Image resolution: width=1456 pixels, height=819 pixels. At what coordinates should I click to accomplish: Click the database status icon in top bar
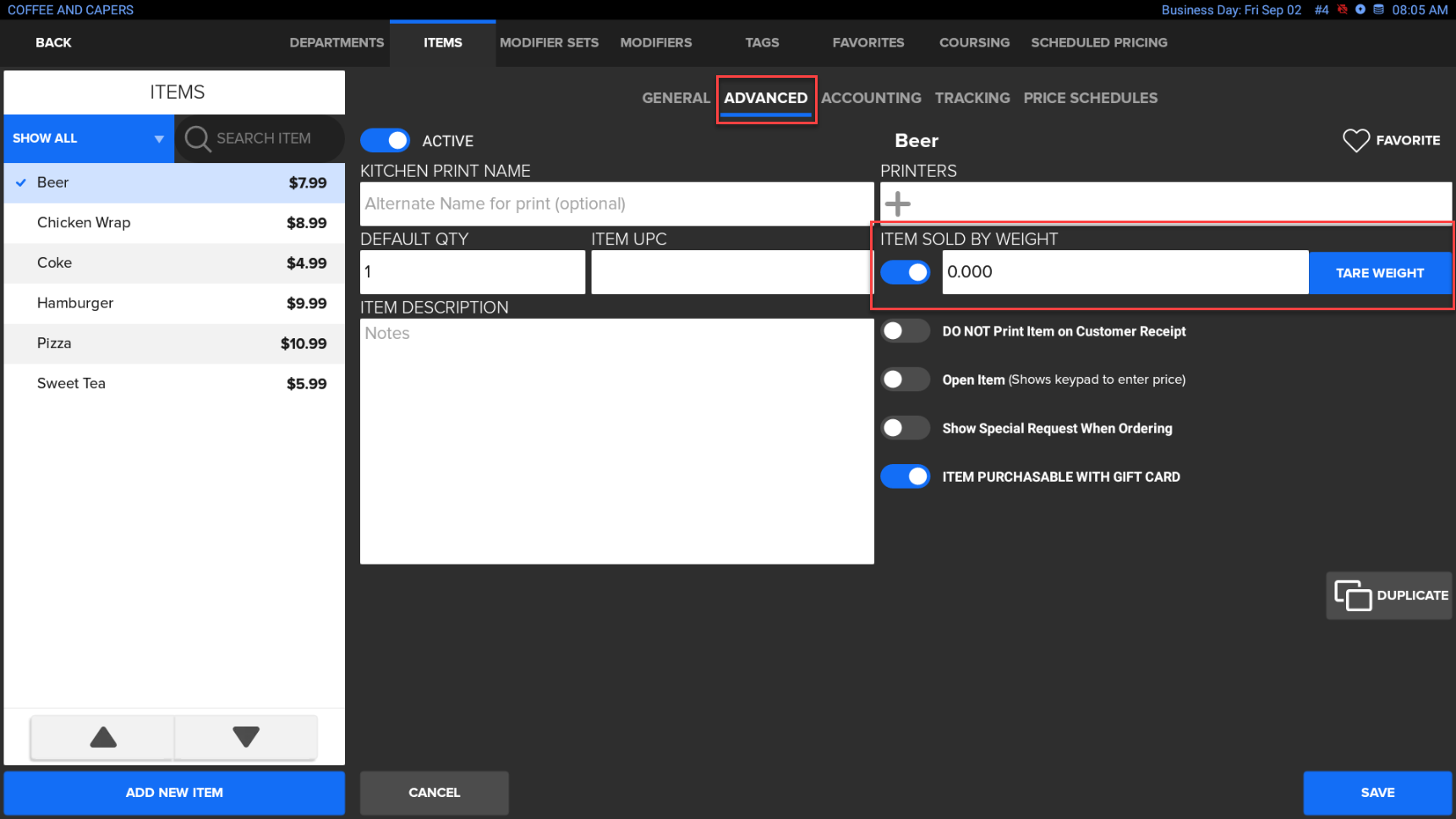tap(1378, 10)
